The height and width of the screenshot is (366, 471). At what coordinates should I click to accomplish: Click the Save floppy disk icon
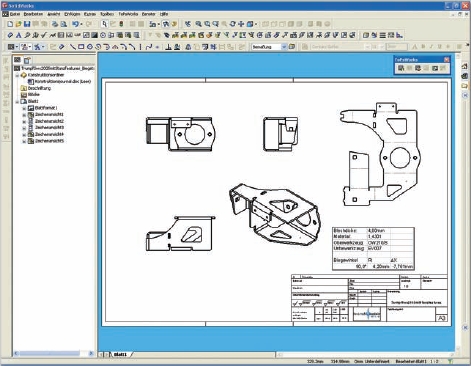coord(27,24)
